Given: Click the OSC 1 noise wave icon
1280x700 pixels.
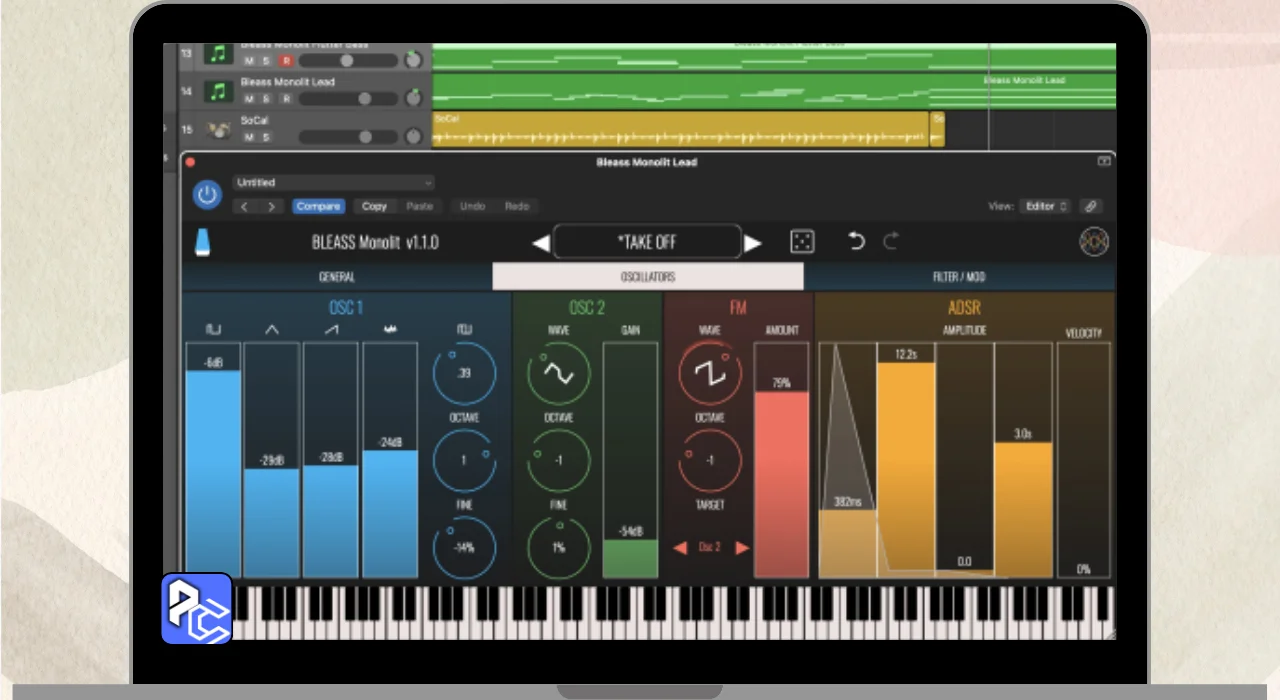Looking at the screenshot, I should click(390, 329).
